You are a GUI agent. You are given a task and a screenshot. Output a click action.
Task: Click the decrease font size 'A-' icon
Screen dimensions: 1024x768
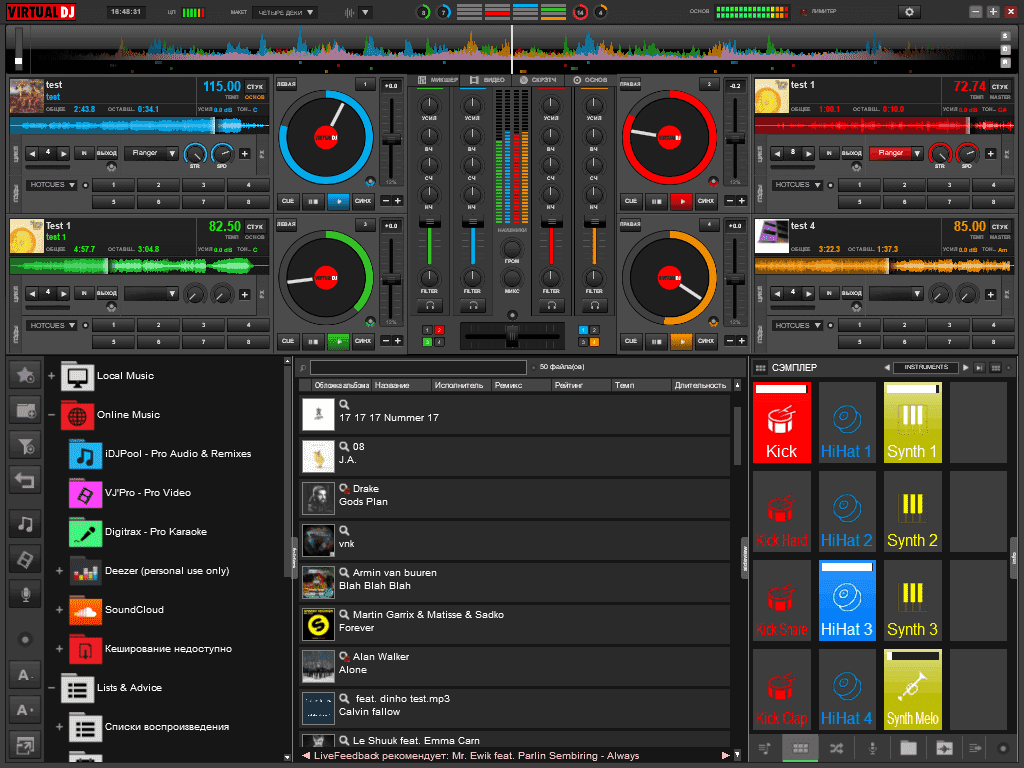click(25, 675)
